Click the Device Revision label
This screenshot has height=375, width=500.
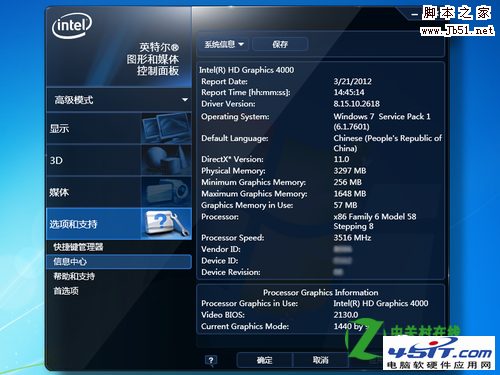pos(231,272)
